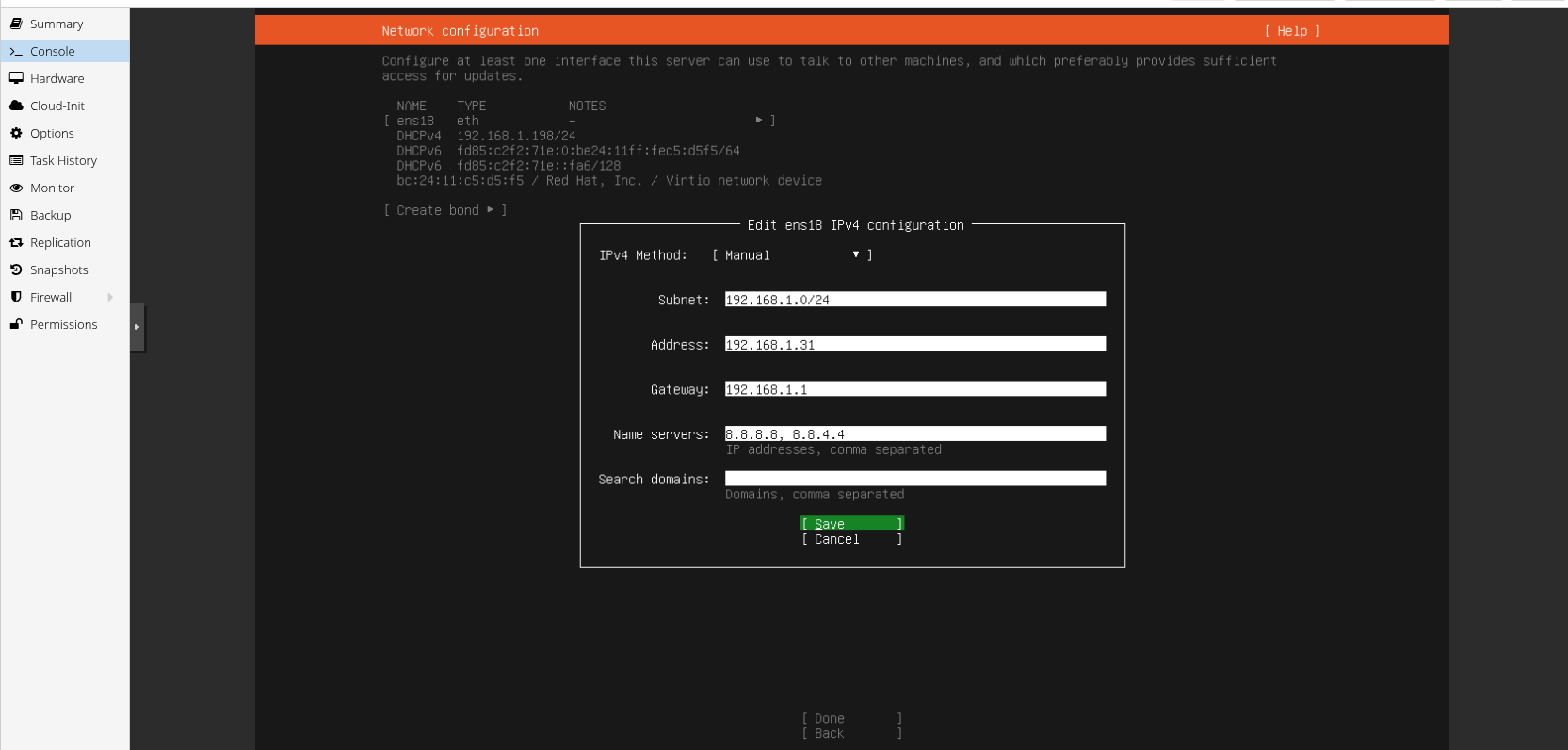Click the Summary book icon
The height and width of the screenshot is (750, 1568).
coord(16,24)
